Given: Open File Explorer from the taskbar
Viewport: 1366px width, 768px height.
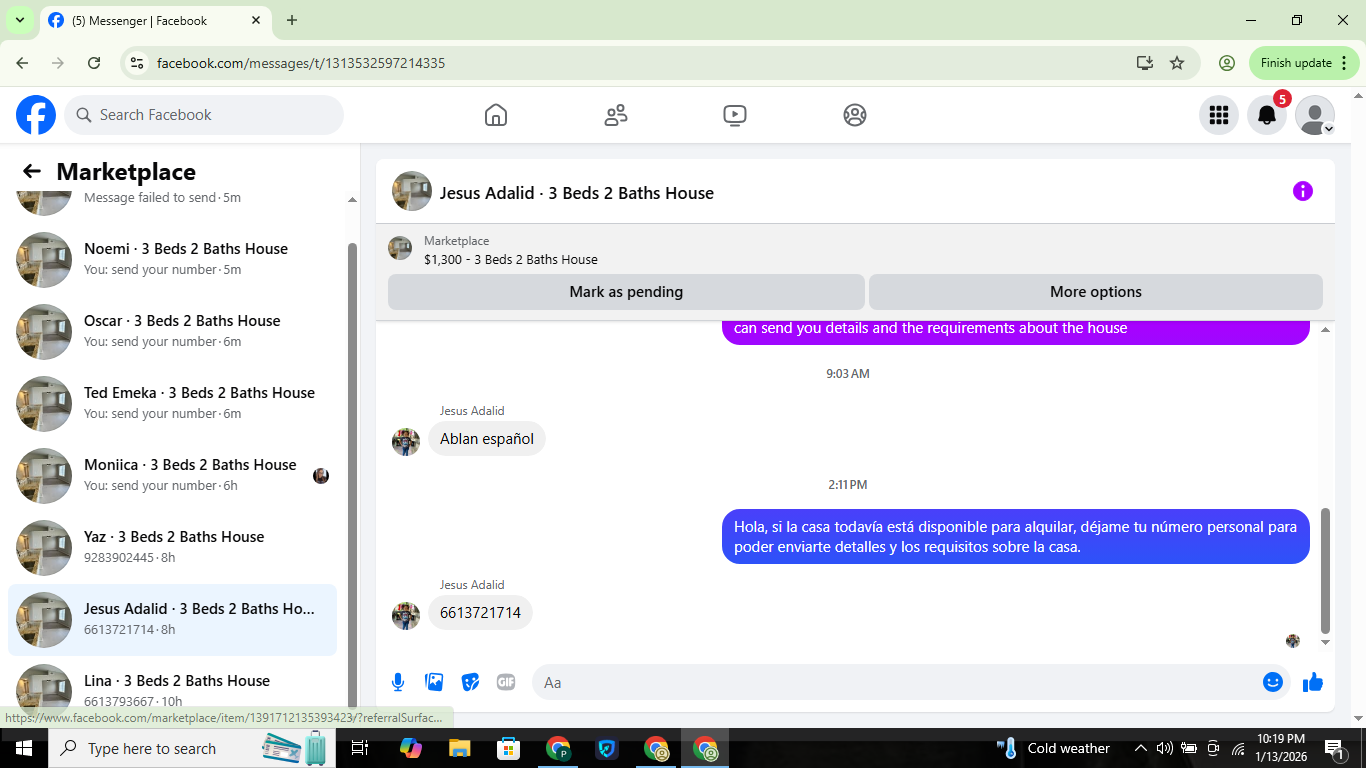Looking at the screenshot, I should pos(459,748).
